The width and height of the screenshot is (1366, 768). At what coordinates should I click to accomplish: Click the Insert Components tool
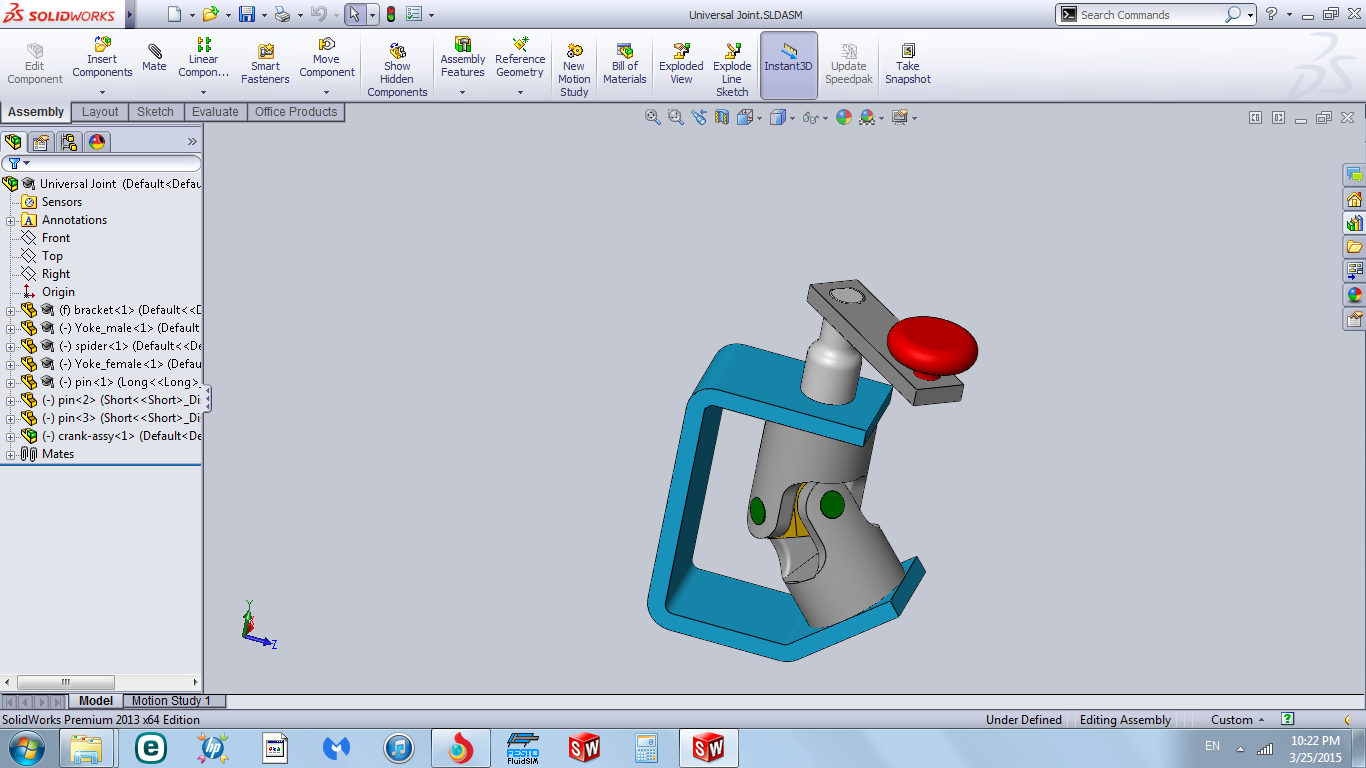(x=102, y=58)
